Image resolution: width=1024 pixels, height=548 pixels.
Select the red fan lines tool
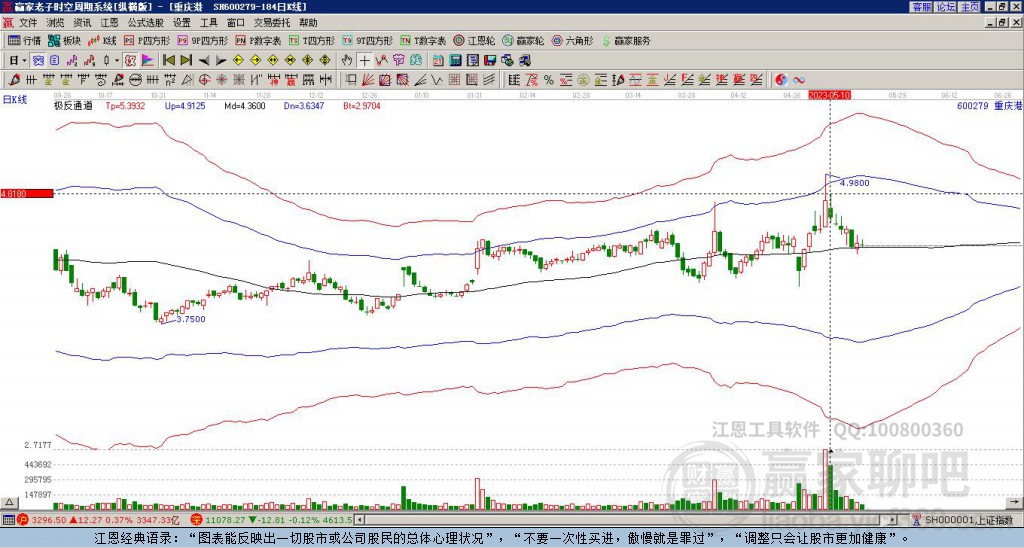pyautogui.click(x=368, y=80)
